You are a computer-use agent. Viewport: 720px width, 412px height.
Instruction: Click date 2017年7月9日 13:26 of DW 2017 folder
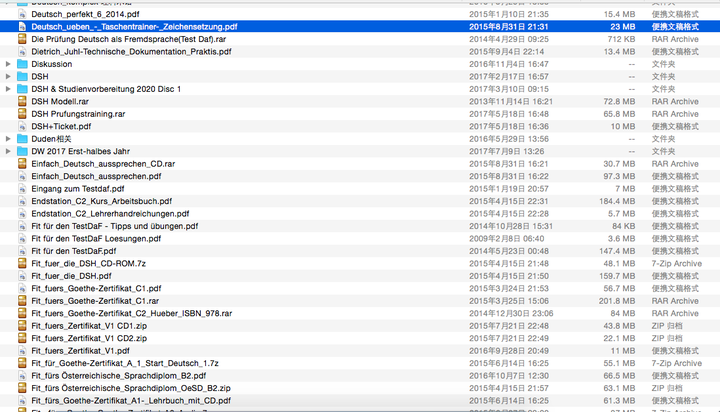tap(506, 151)
